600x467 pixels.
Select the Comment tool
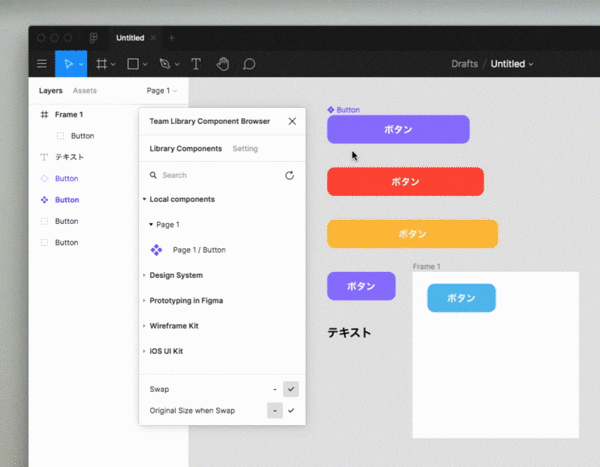(x=249, y=64)
